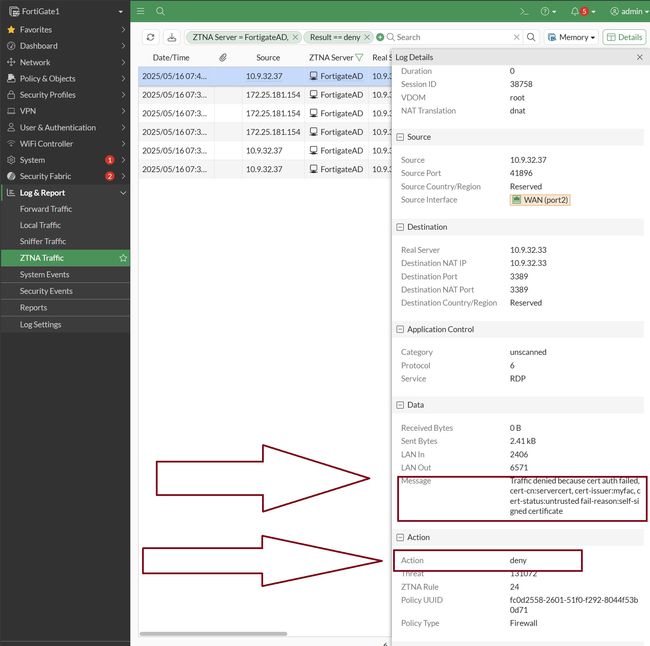This screenshot has height=646, width=650.
Task: Click the Service value RDP
Action: click(518, 379)
